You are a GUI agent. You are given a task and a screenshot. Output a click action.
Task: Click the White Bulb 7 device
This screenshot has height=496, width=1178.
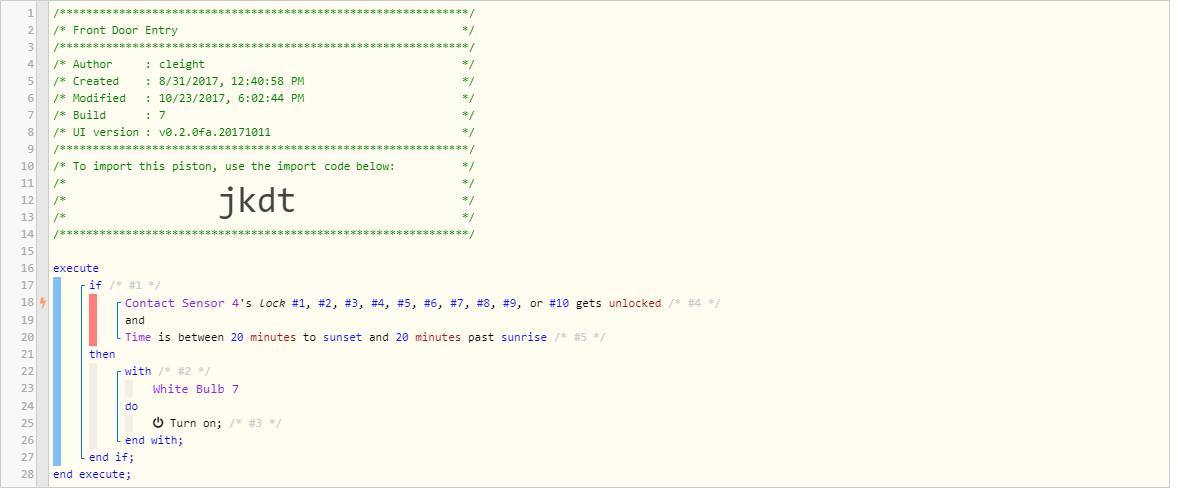[x=195, y=389]
